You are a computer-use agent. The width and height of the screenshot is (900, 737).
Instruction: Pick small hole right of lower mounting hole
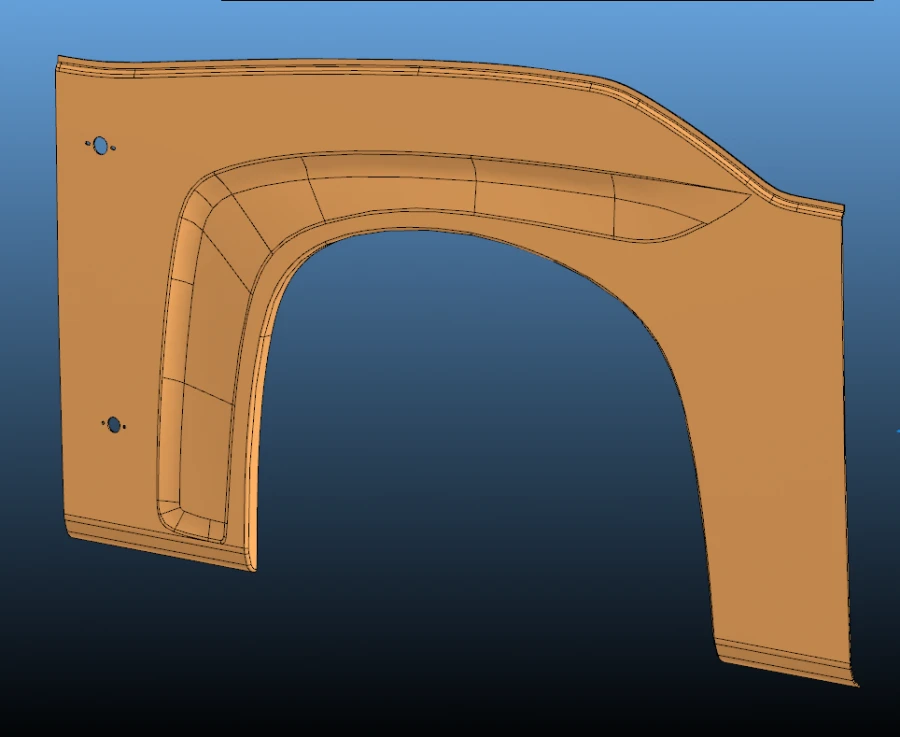(x=125, y=429)
